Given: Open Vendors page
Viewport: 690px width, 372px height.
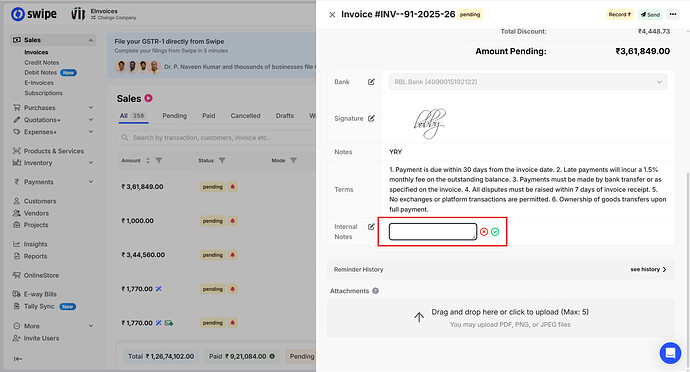Looking at the screenshot, I should [x=36, y=213].
